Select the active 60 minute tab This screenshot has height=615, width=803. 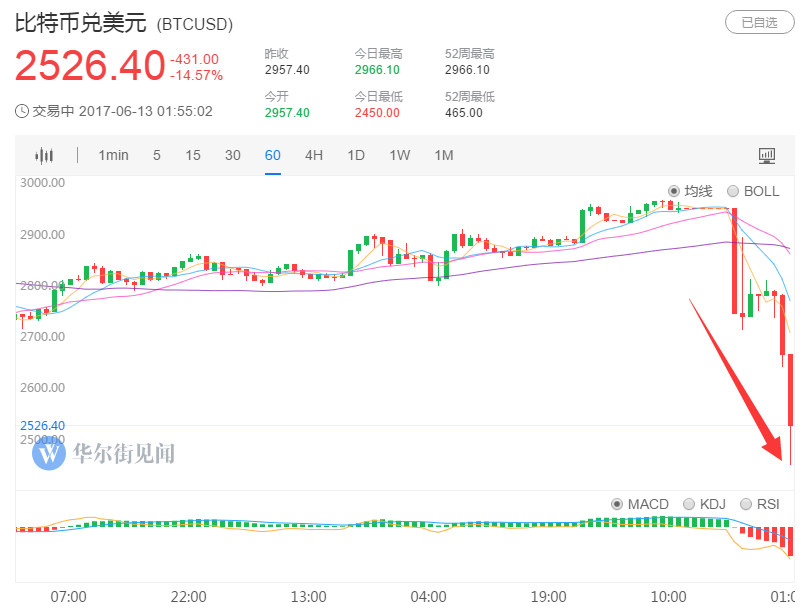273,155
